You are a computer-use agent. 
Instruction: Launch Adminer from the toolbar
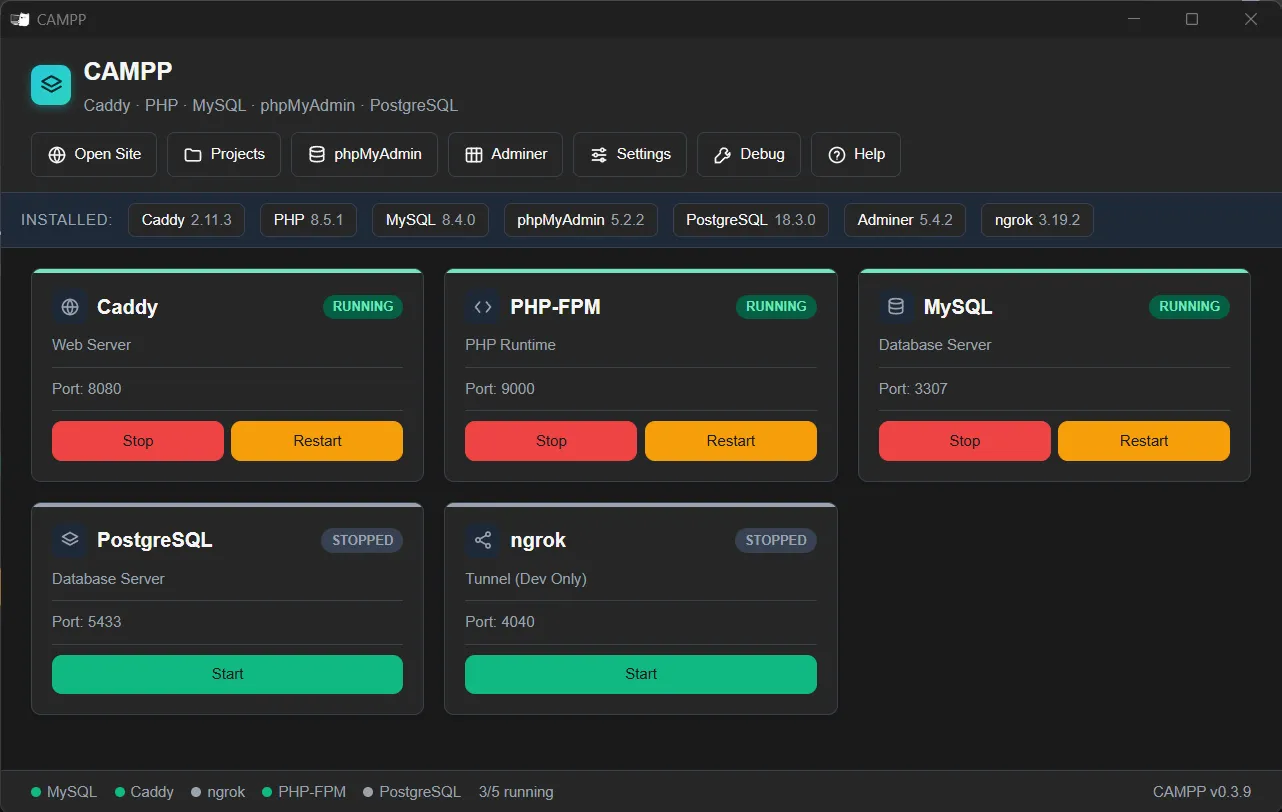pyautogui.click(x=505, y=154)
